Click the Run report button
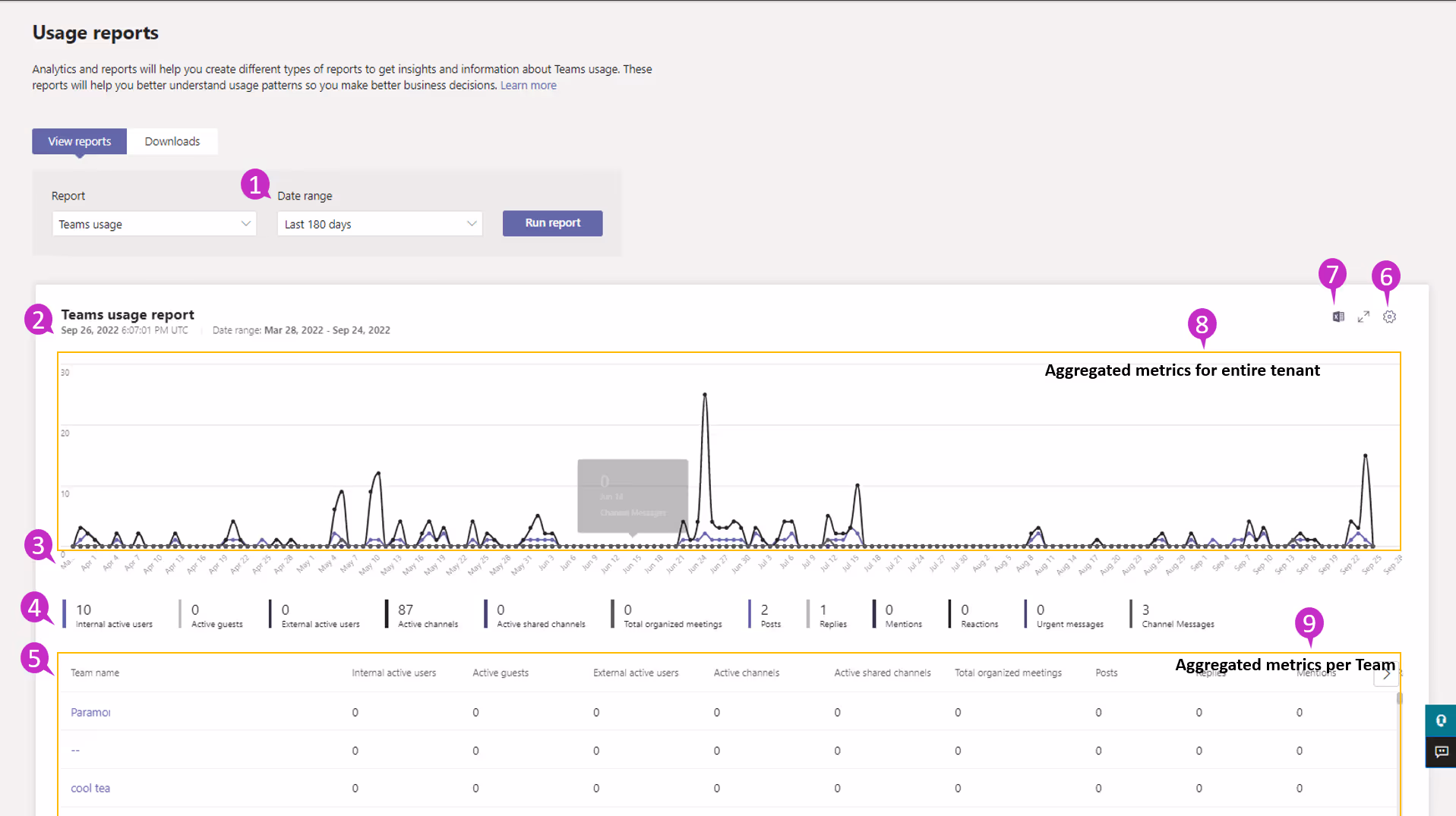 coord(552,223)
